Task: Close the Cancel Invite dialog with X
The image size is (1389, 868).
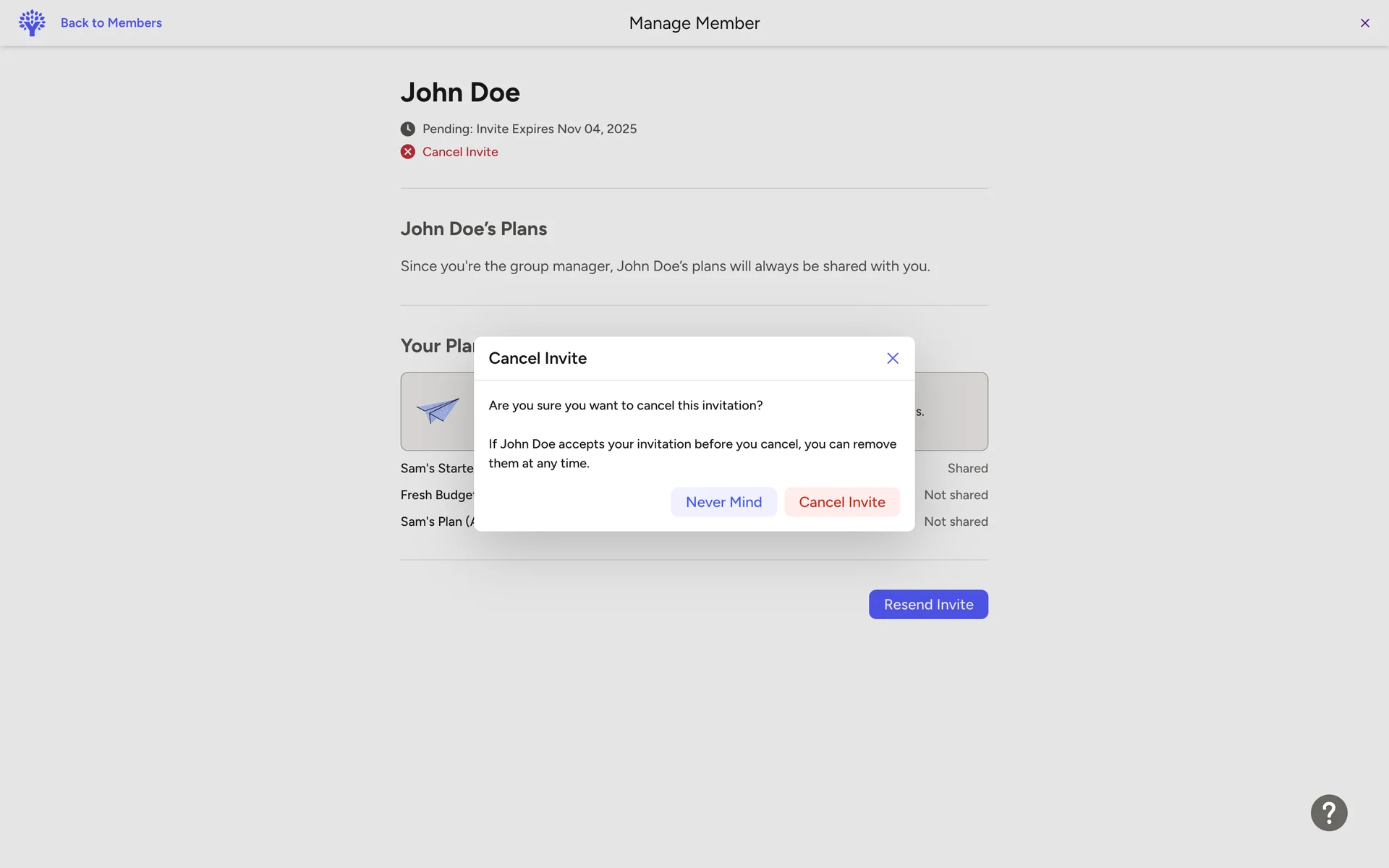Action: [892, 358]
